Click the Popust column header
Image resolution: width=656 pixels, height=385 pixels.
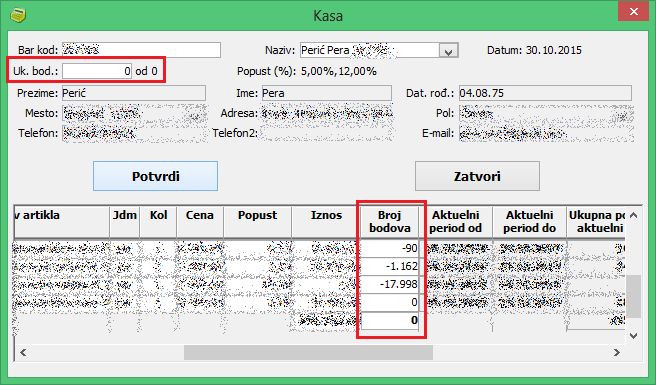click(x=257, y=222)
